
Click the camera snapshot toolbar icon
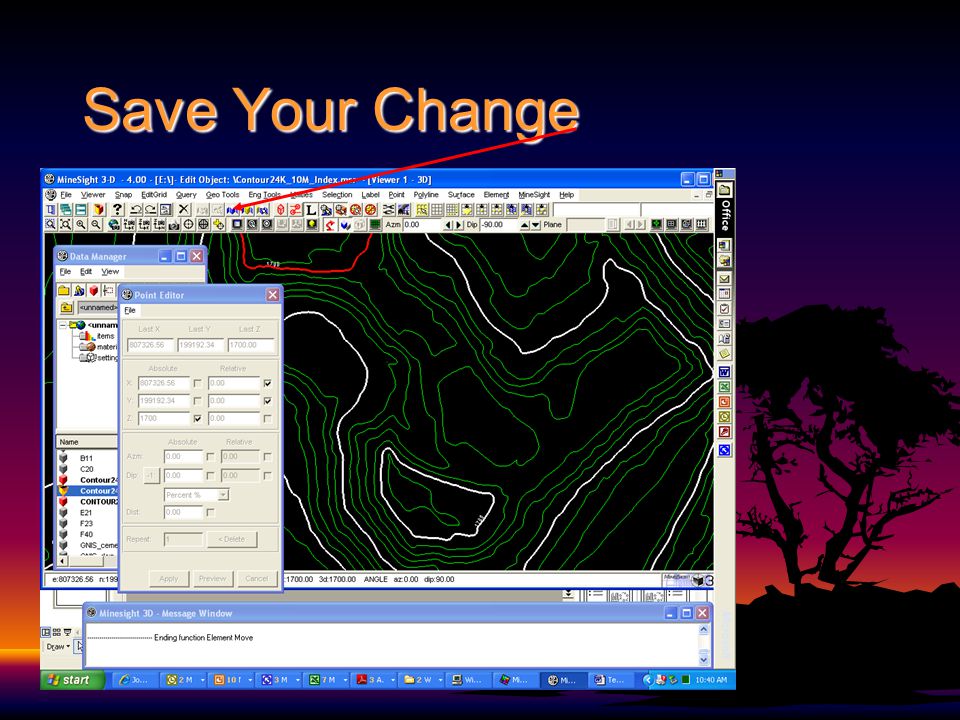[174, 225]
